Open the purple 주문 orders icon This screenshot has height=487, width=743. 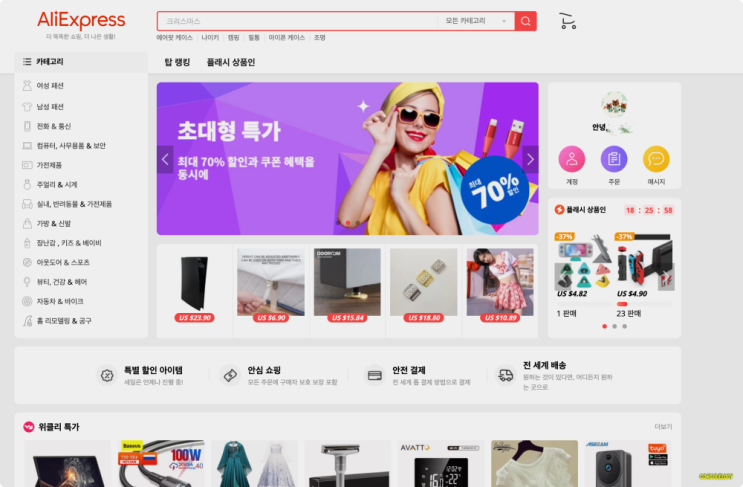(614, 159)
